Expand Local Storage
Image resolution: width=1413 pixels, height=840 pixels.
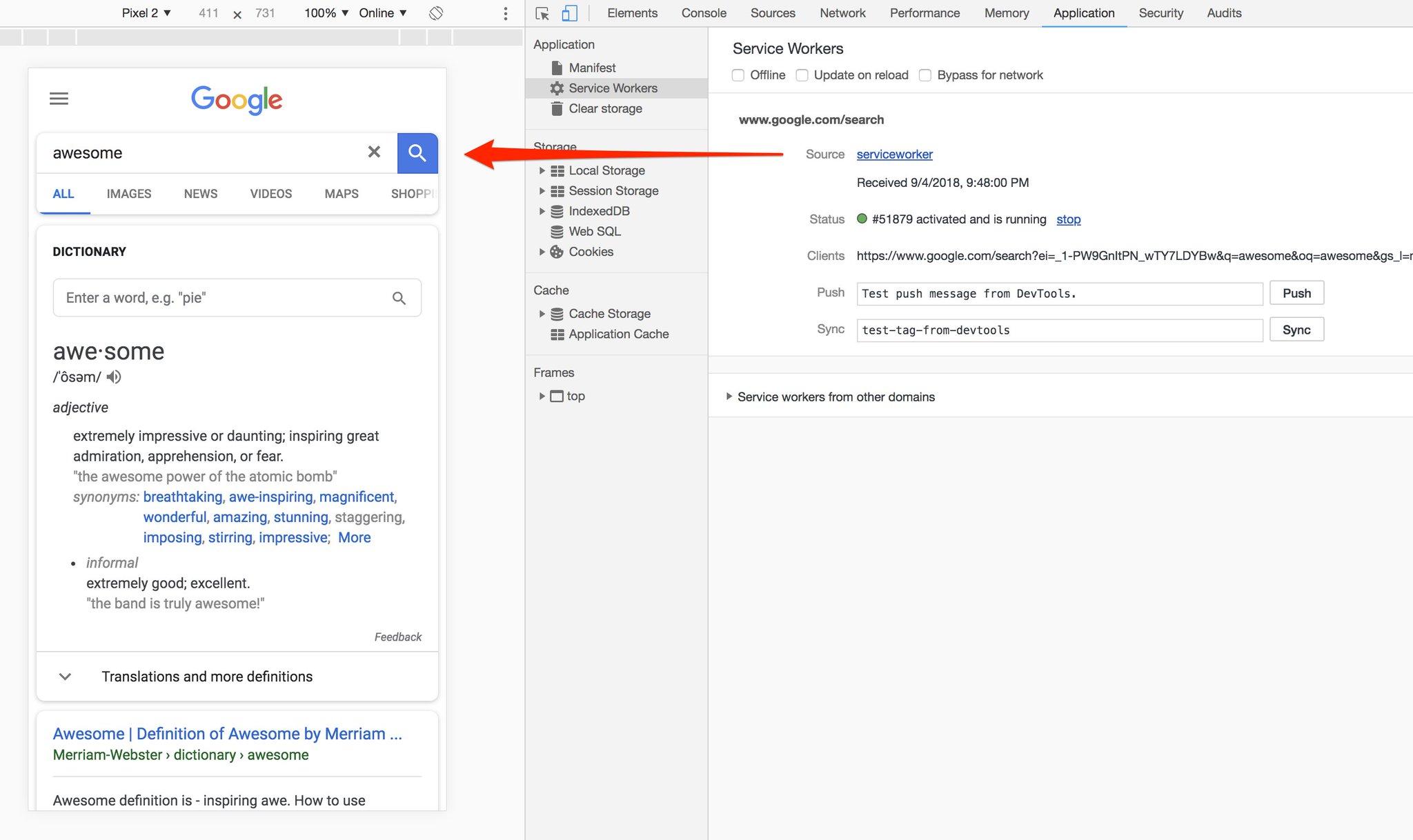coord(542,170)
